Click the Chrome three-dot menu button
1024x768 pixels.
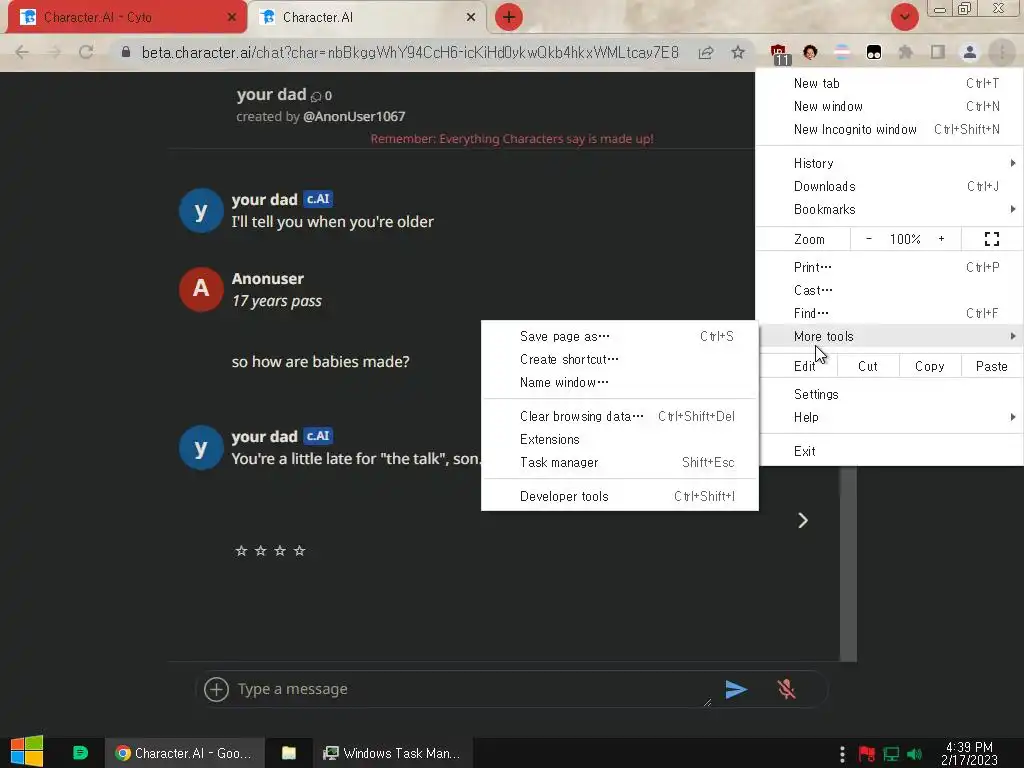point(1002,52)
